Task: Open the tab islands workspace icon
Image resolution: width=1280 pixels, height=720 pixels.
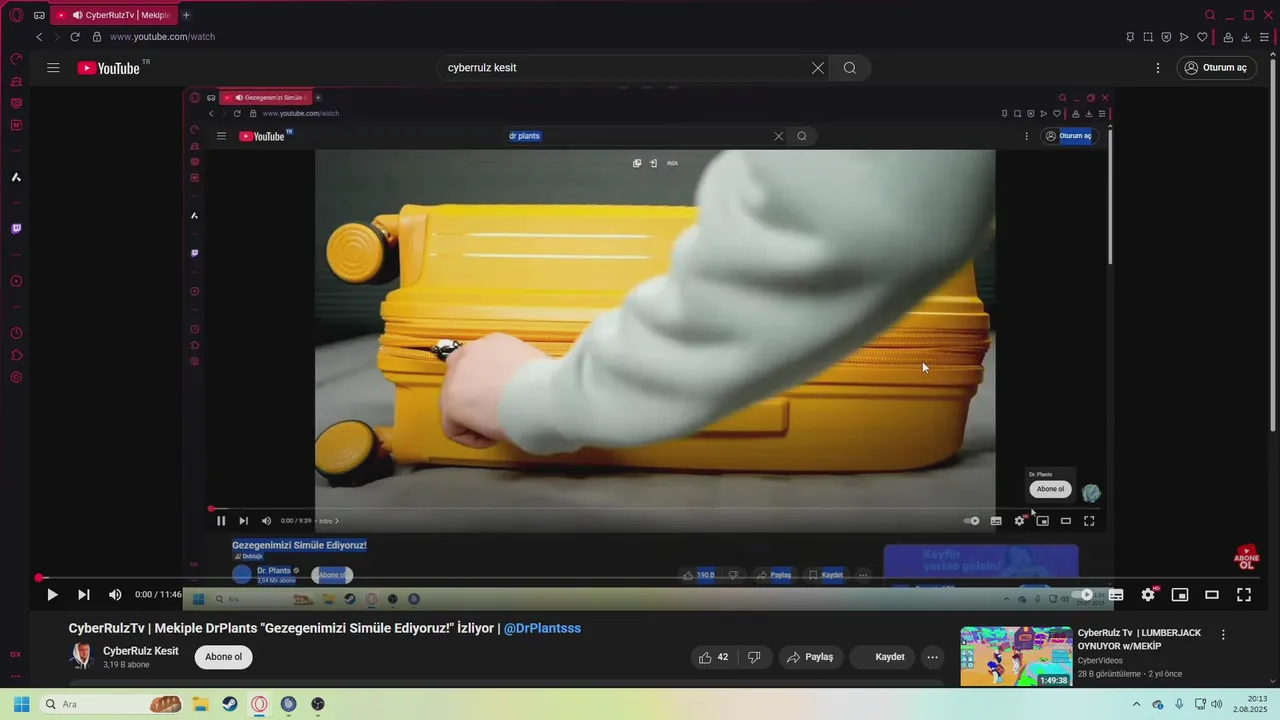Action: pyautogui.click(x=39, y=15)
